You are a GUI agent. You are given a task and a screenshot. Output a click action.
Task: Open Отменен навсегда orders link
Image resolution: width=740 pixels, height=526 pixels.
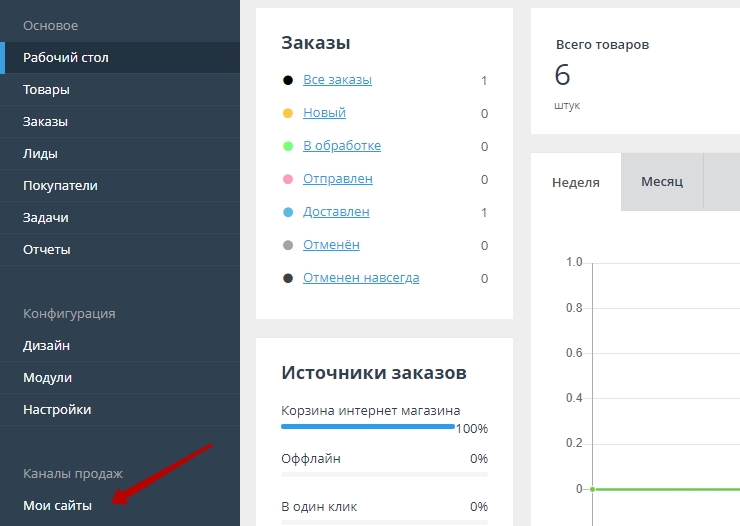coord(361,278)
